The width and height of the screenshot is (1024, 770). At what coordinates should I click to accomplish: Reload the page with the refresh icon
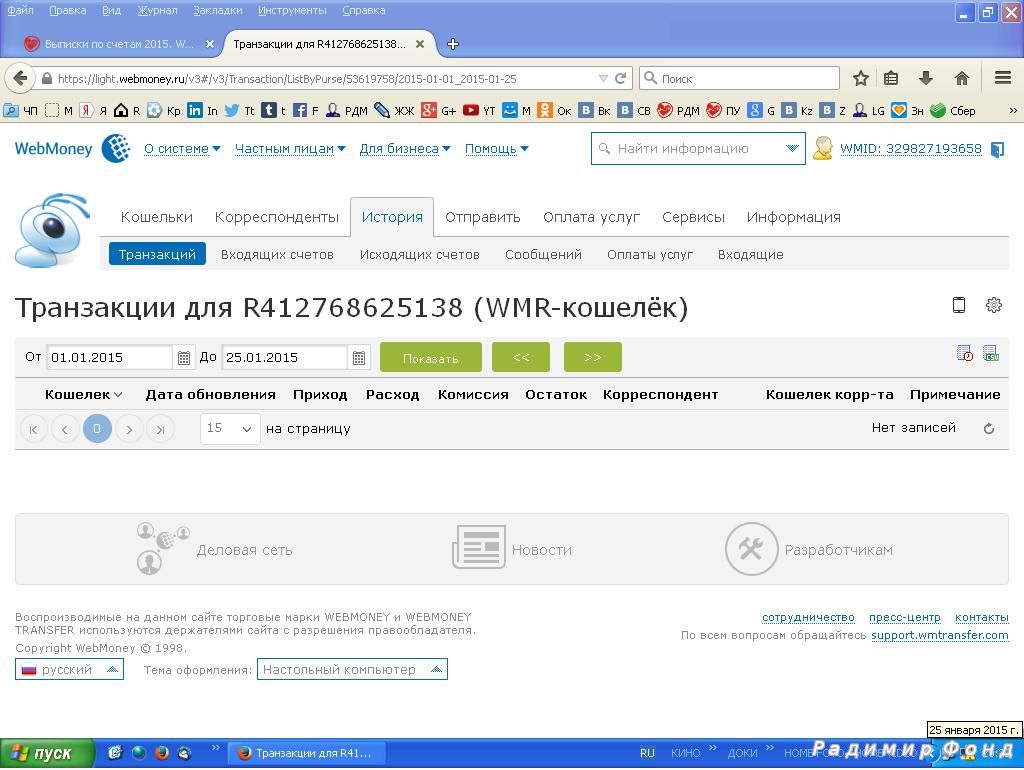[x=620, y=78]
